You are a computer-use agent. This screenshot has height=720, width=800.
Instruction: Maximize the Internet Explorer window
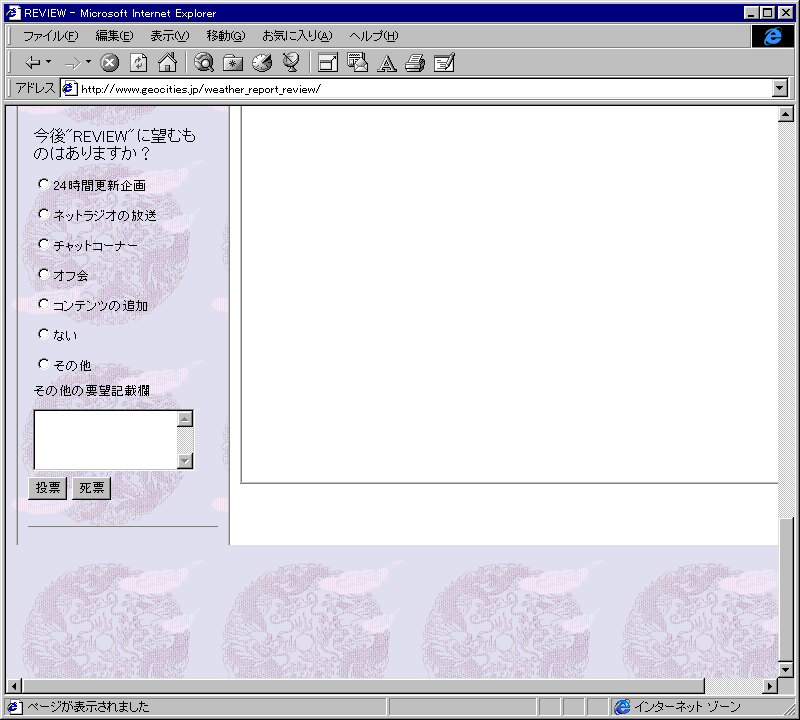pyautogui.click(x=767, y=13)
